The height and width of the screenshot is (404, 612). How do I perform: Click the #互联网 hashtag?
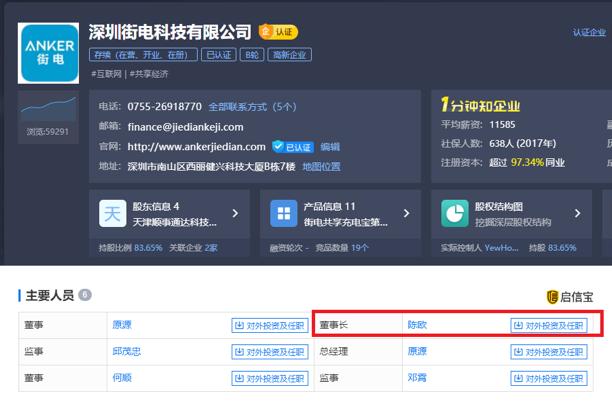(106, 74)
